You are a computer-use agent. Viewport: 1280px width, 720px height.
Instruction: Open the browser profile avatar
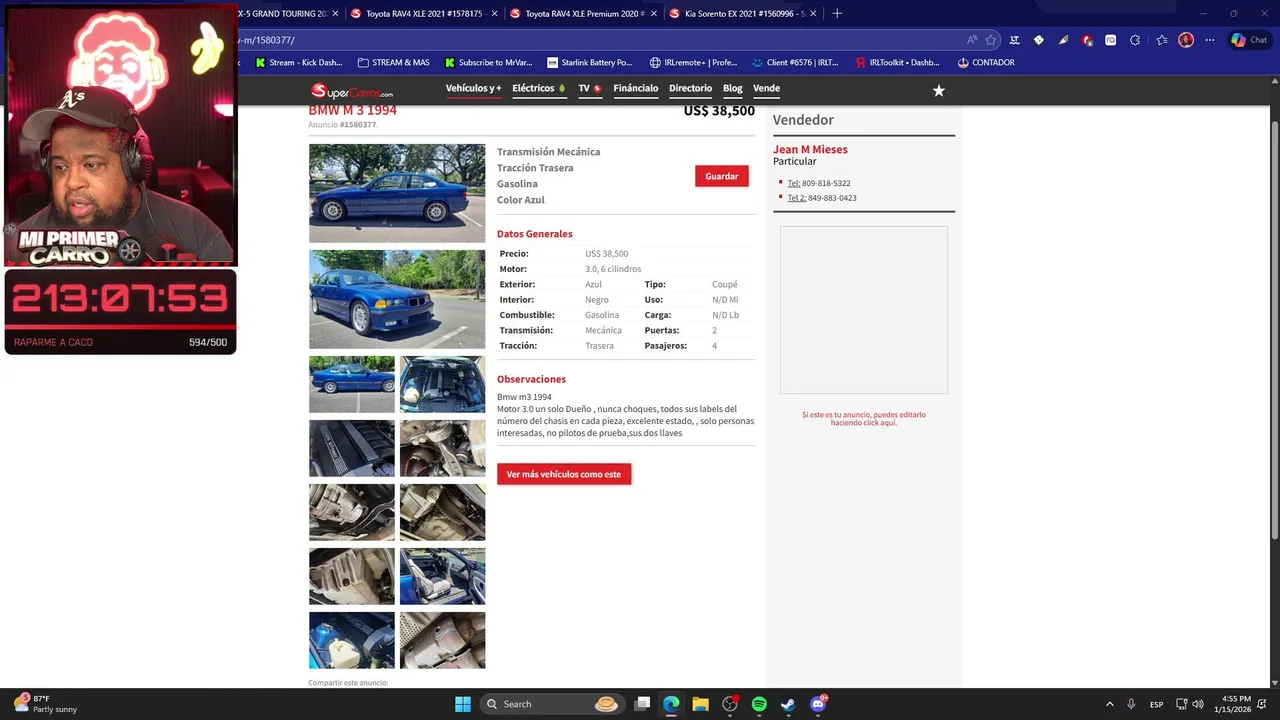1186,40
